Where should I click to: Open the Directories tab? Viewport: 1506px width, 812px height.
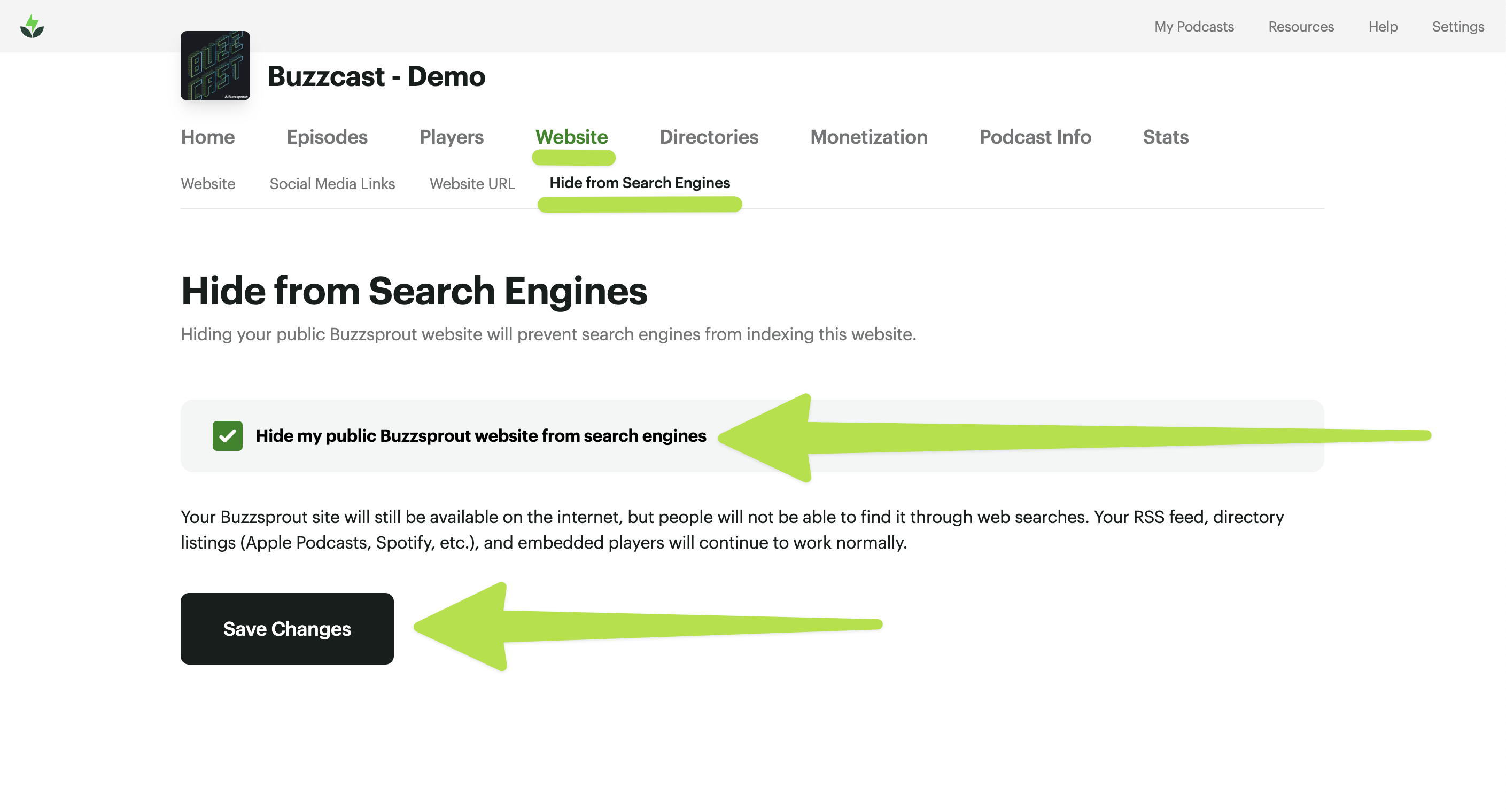[x=709, y=137]
